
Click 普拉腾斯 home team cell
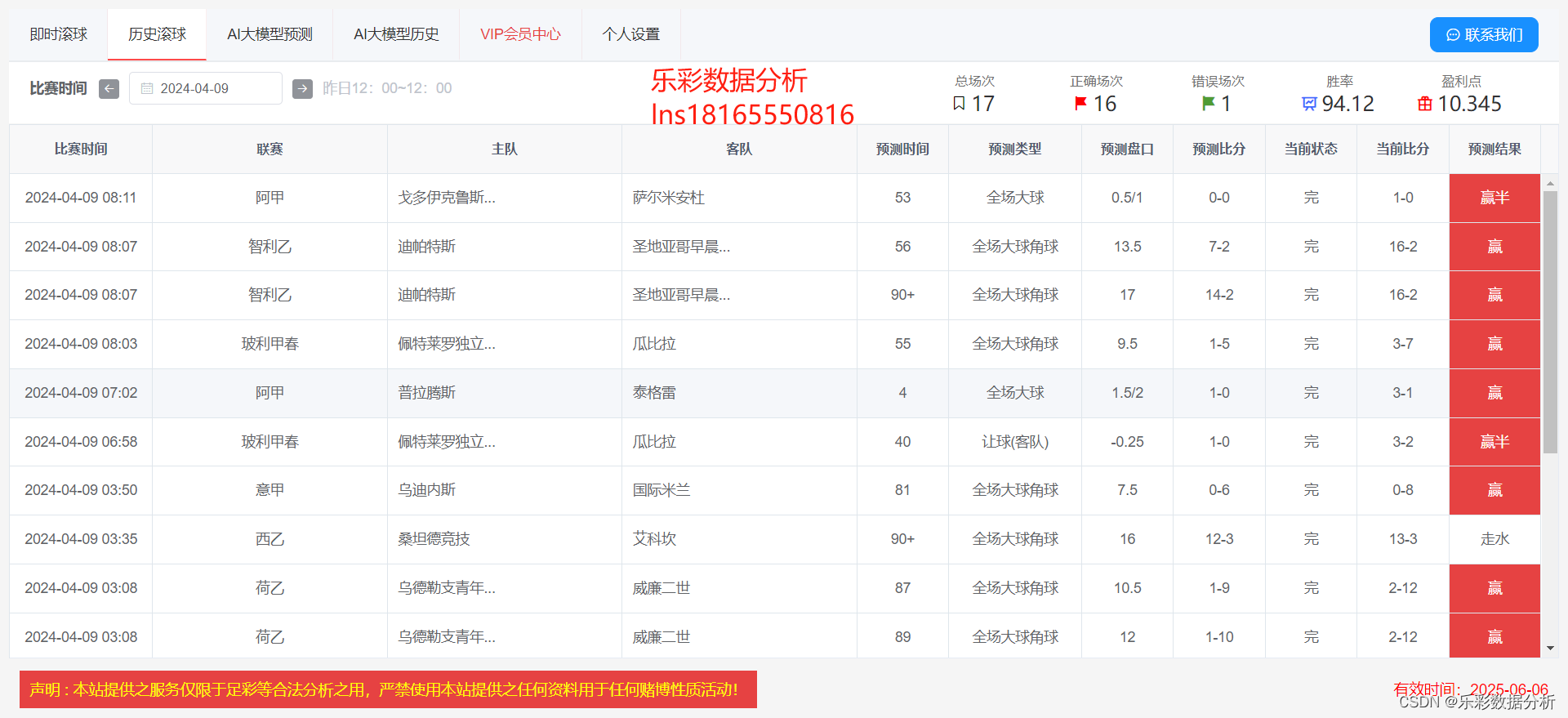tap(505, 393)
